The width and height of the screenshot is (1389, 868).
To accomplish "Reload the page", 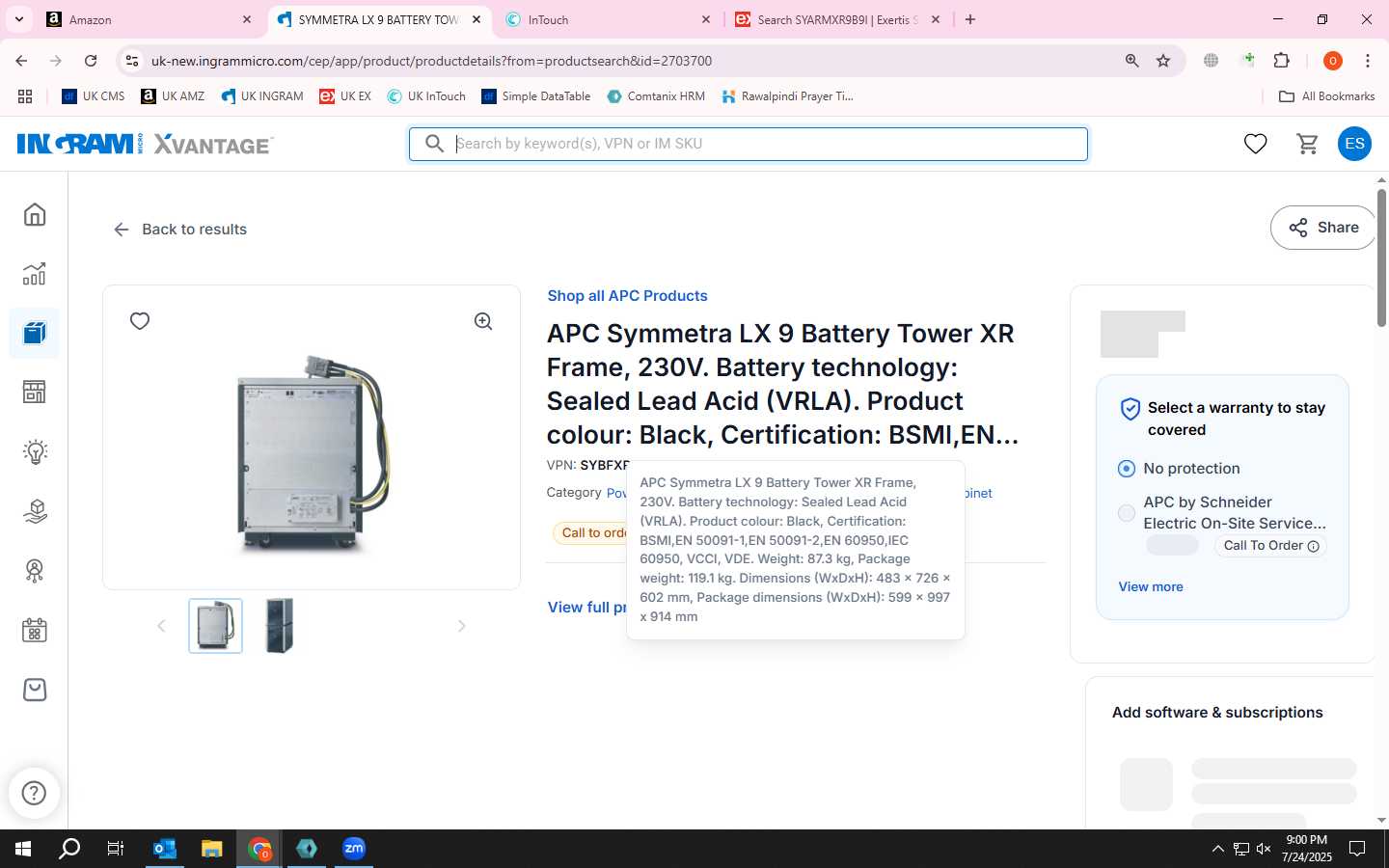I will click(x=91, y=61).
